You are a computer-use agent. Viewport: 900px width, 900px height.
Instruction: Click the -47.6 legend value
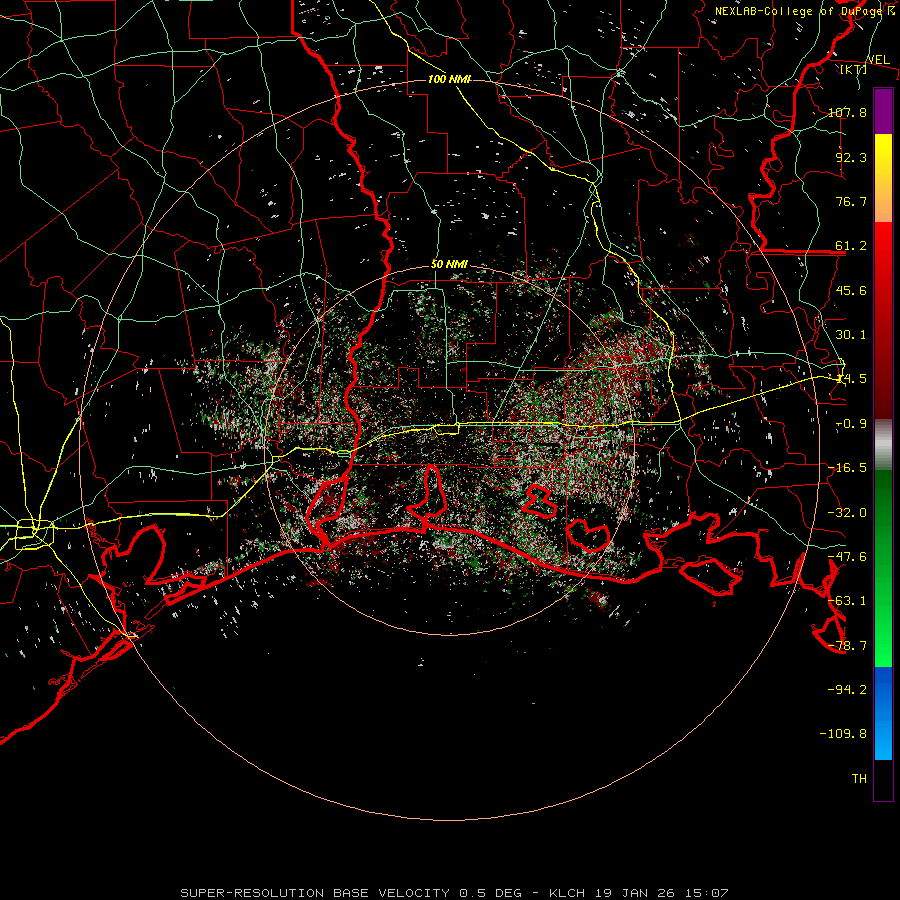tap(847, 556)
